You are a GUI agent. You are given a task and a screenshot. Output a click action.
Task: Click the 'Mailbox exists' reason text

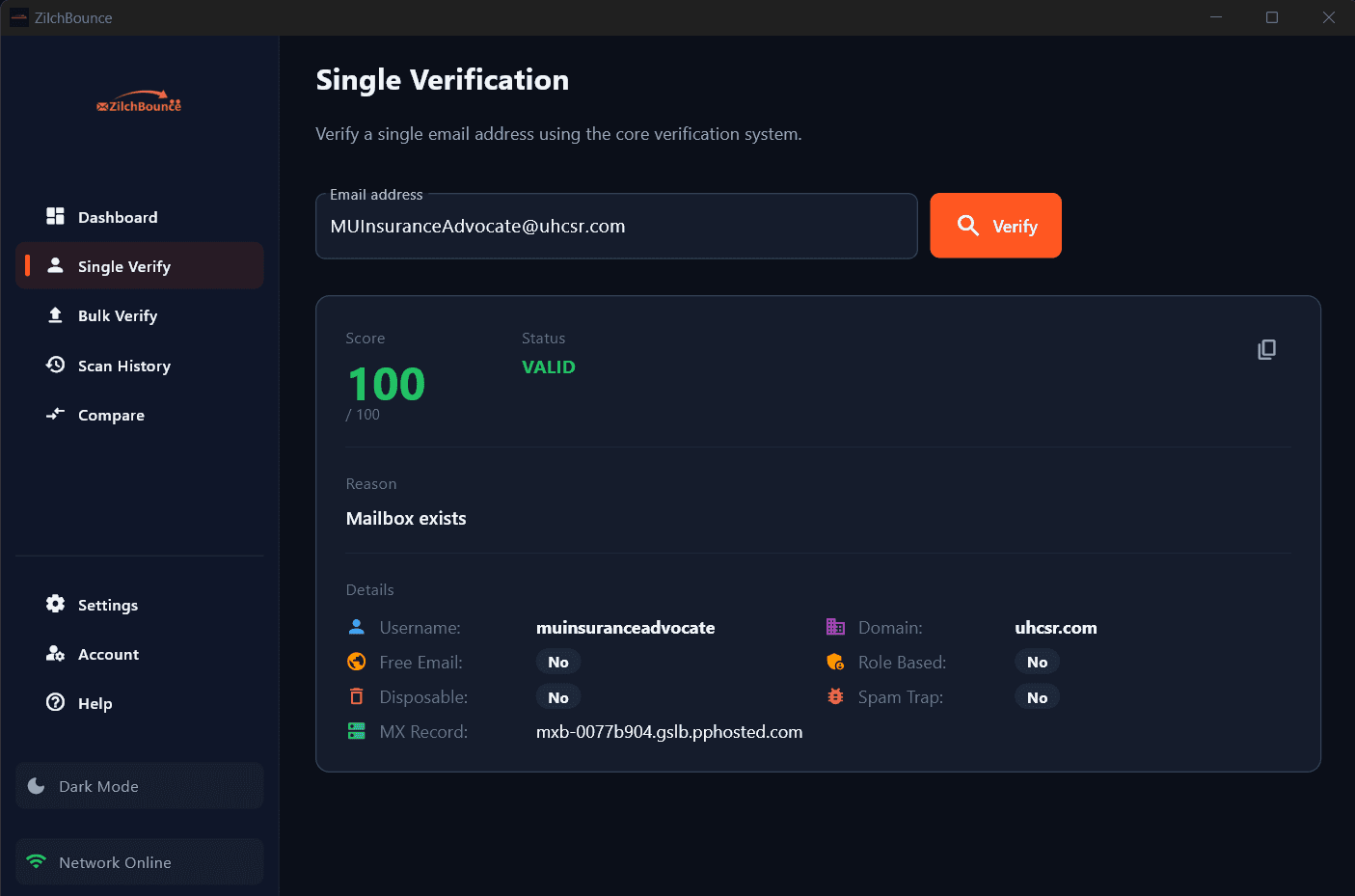pyautogui.click(x=406, y=519)
